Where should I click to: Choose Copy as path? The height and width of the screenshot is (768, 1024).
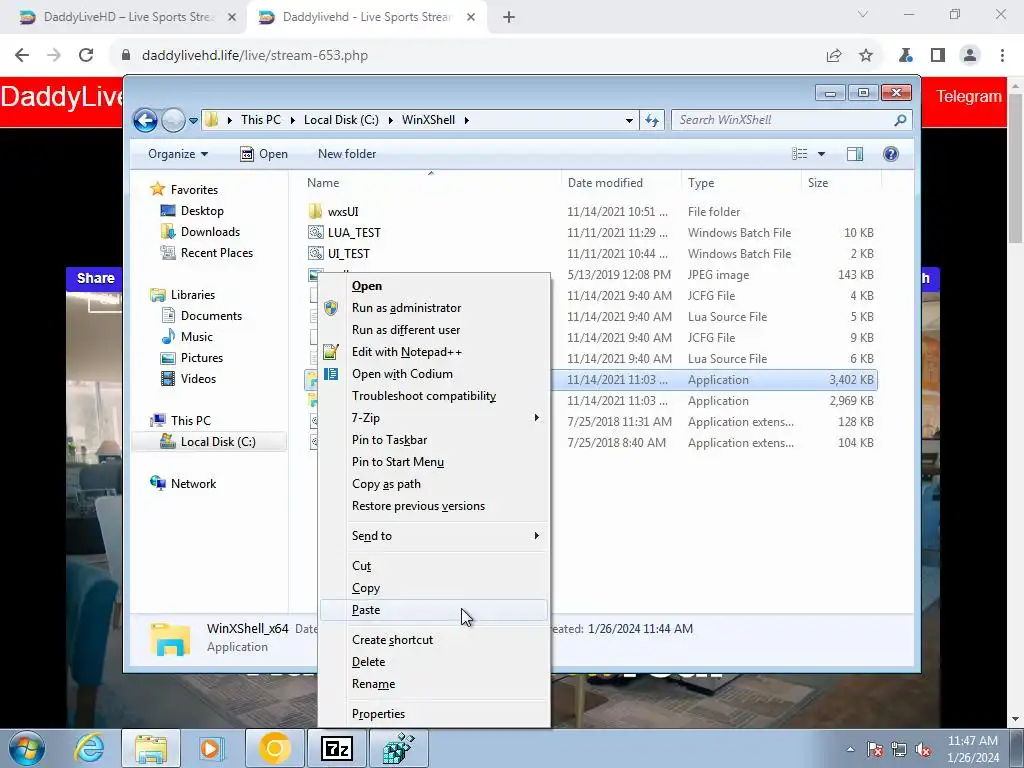(434, 485)
